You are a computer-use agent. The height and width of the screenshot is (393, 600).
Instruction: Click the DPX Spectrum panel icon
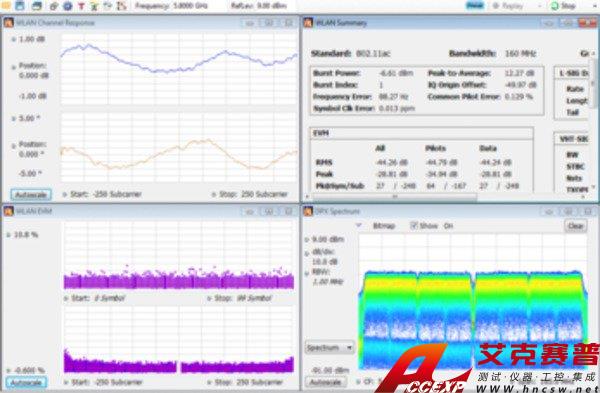(308, 211)
